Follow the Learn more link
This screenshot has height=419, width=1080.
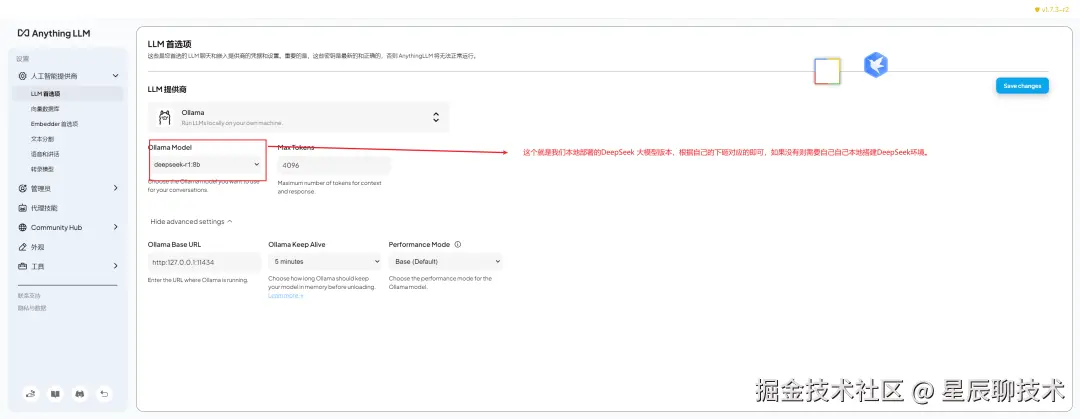point(285,296)
